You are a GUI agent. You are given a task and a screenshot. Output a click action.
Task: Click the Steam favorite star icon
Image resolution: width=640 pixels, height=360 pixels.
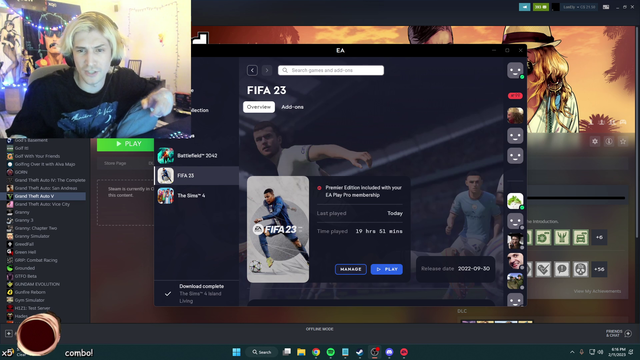(623, 141)
